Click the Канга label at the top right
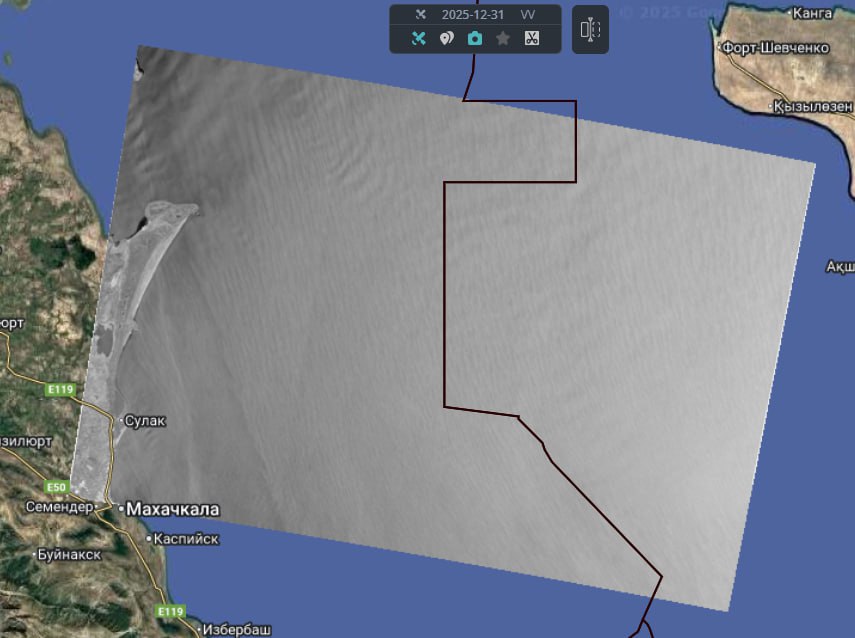 tap(811, 13)
